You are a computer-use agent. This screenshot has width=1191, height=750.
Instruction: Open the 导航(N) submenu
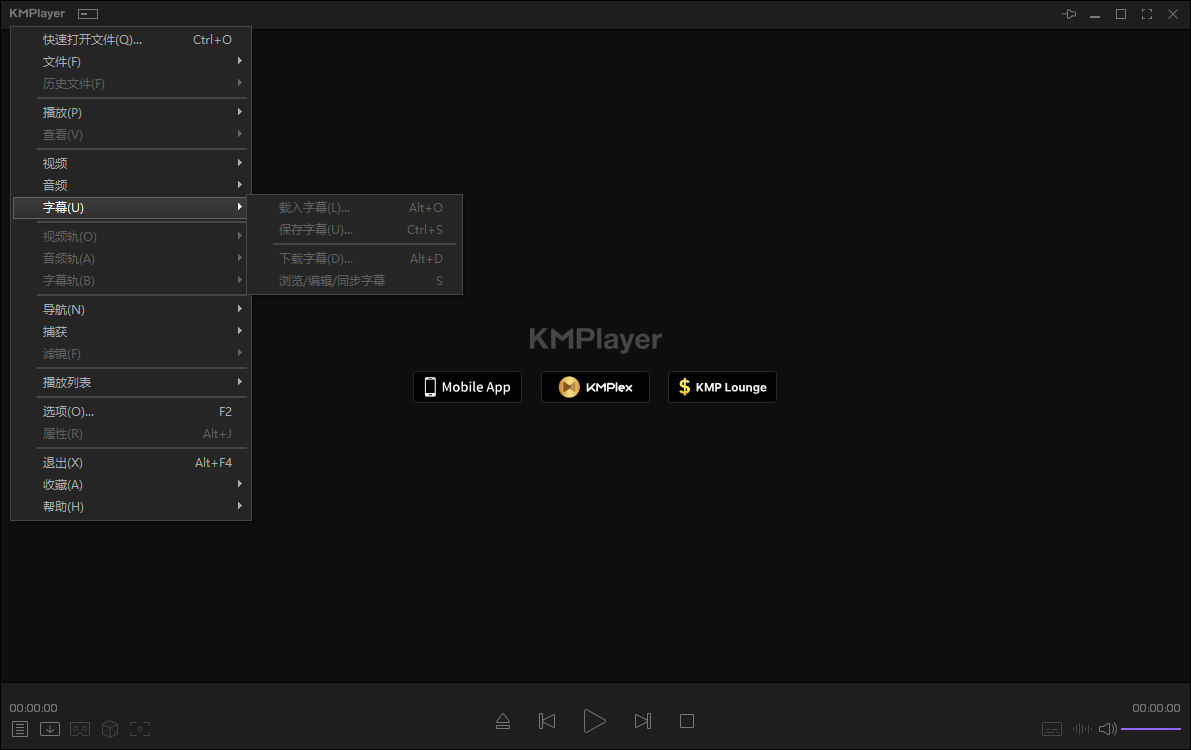point(131,309)
